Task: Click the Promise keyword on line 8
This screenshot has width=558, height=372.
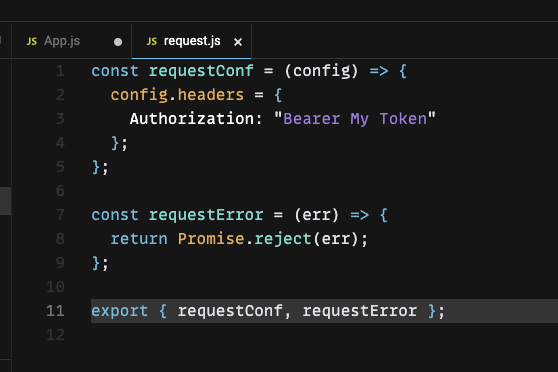Action: click(x=211, y=239)
